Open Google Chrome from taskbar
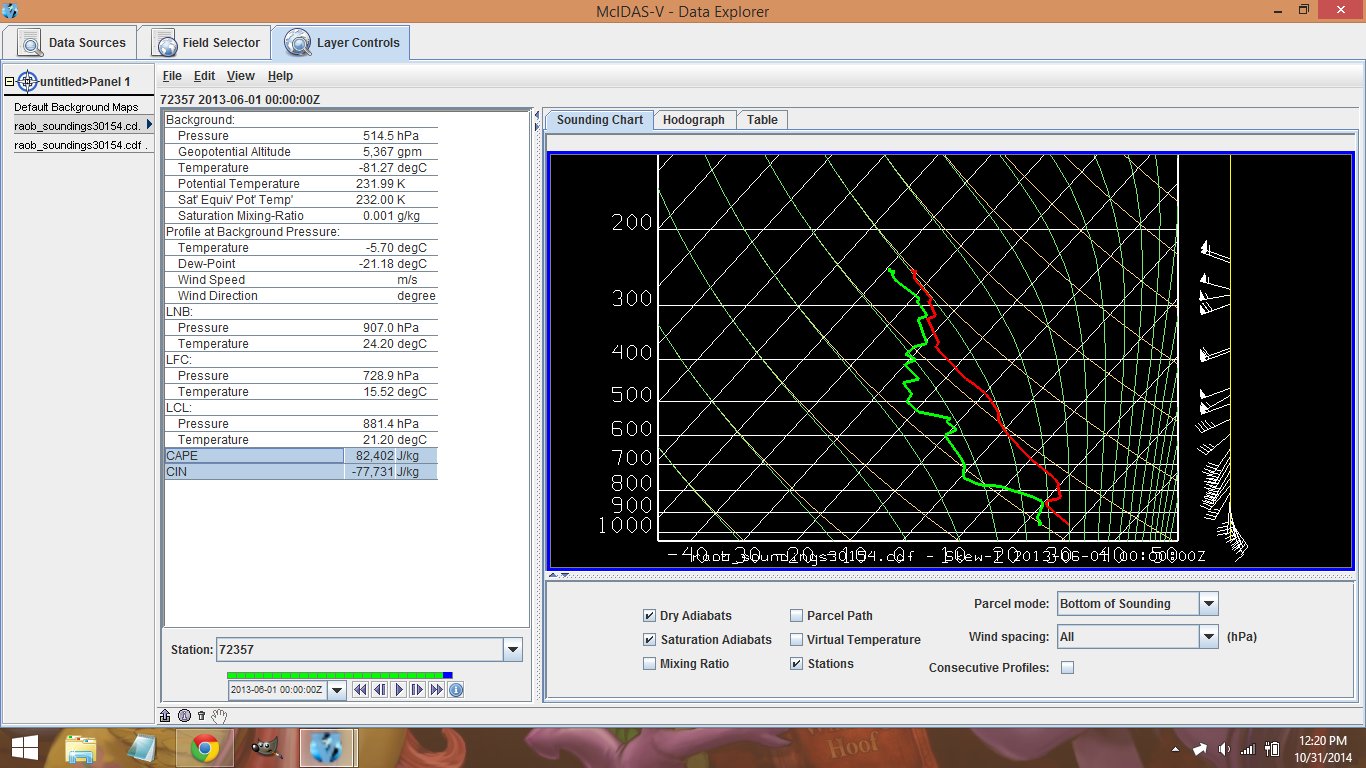Viewport: 1366px width, 768px height. tap(205, 748)
